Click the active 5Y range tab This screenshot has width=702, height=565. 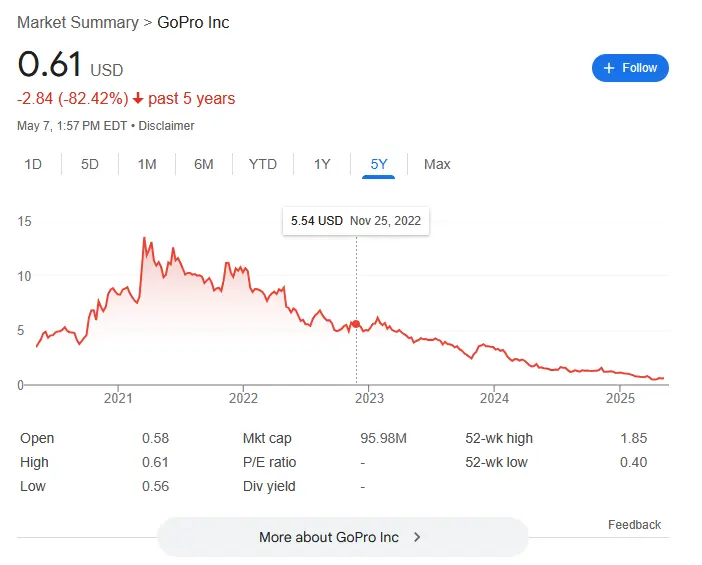tap(378, 164)
